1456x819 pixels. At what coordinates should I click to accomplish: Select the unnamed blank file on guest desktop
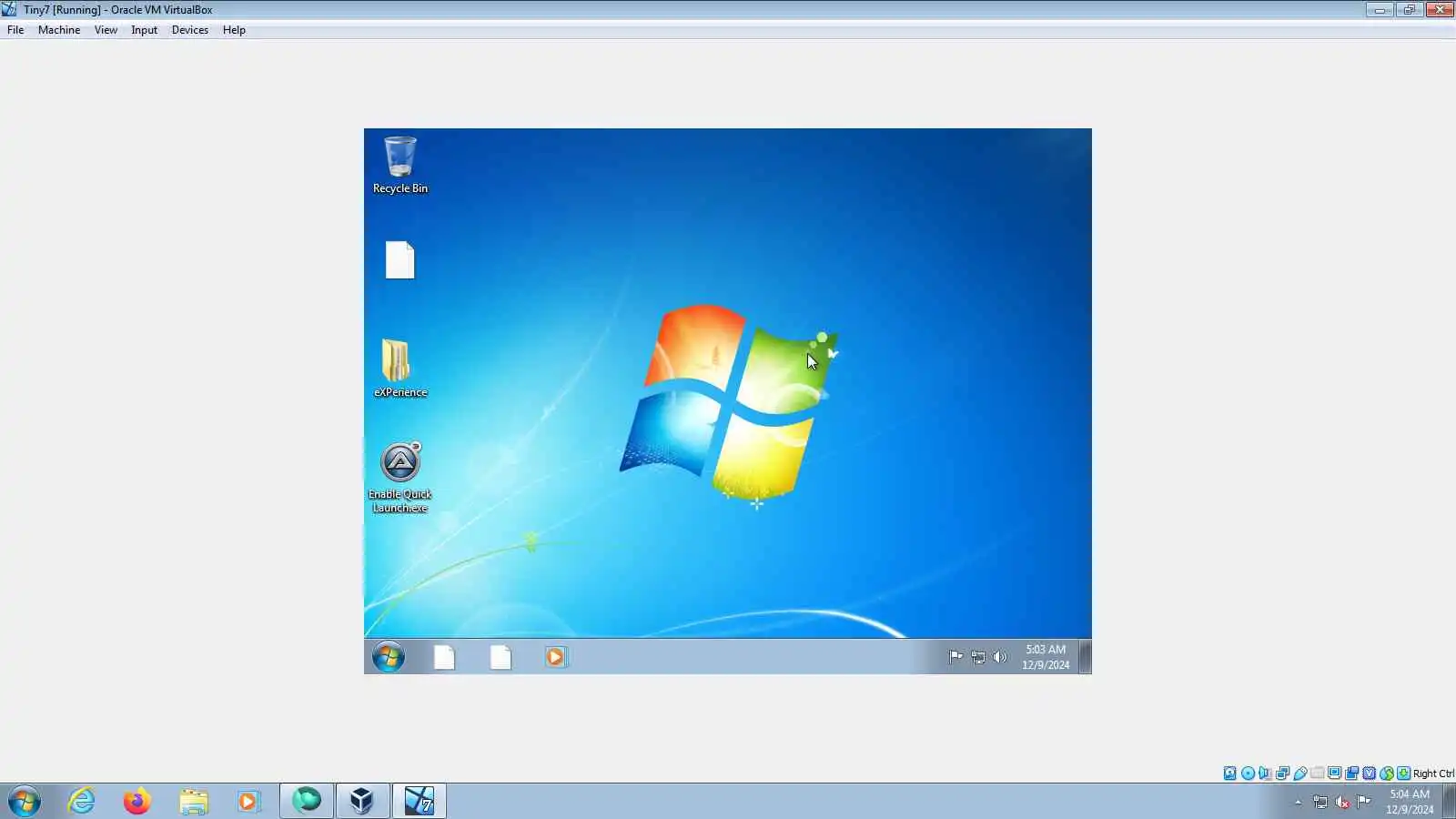(x=399, y=260)
